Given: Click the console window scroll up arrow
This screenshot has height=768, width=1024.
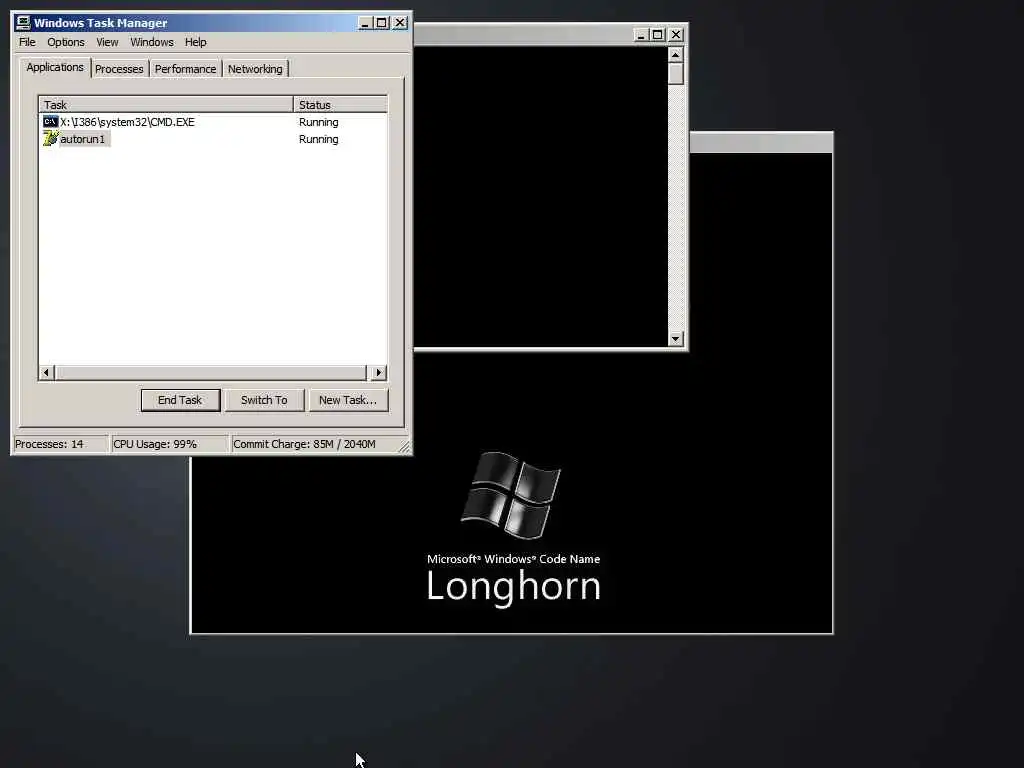Looking at the screenshot, I should coord(676,55).
